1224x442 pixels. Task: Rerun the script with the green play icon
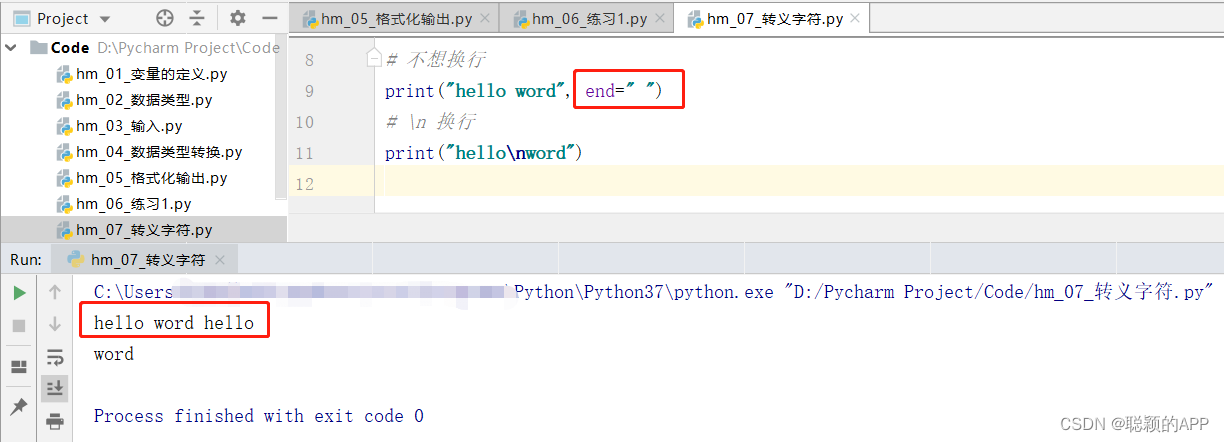point(19,293)
